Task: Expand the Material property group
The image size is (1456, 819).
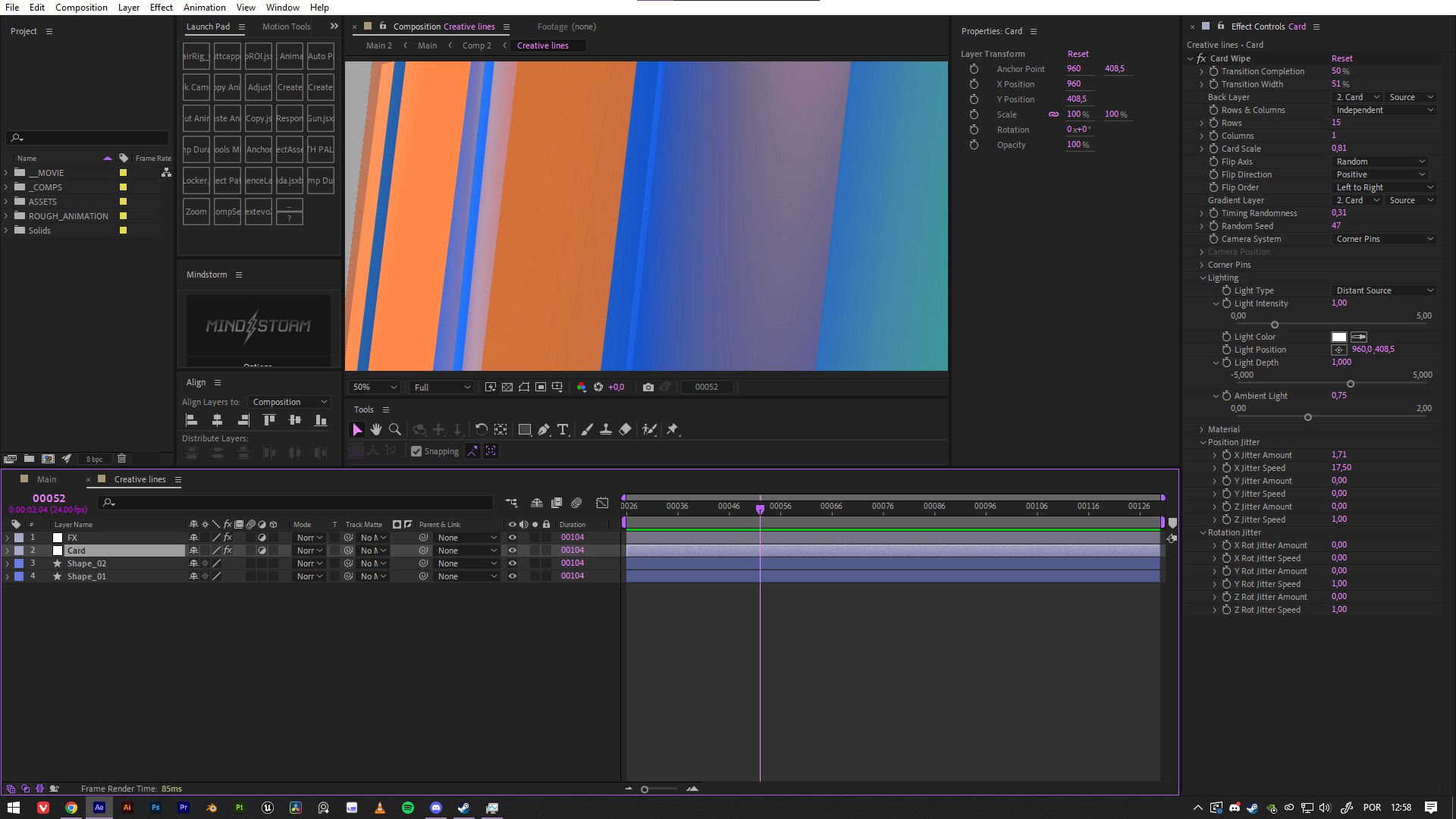Action: [1202, 429]
